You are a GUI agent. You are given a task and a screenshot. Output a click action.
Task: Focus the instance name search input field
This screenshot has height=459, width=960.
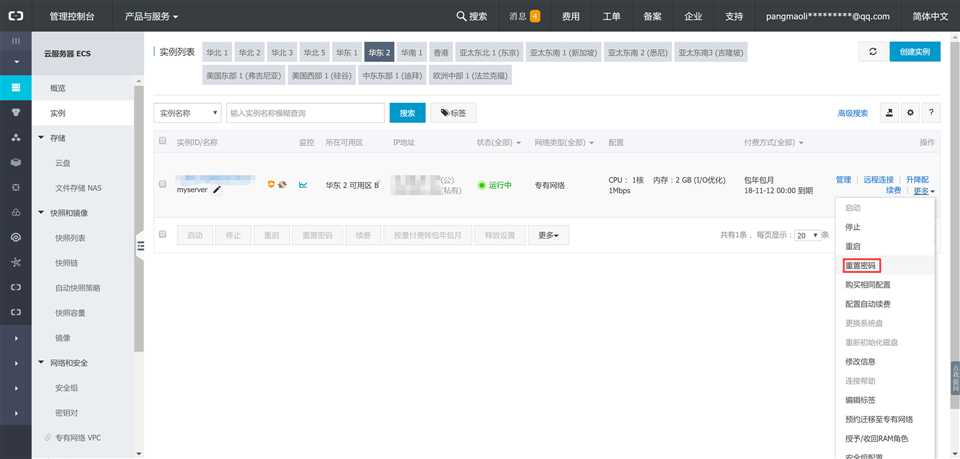[306, 113]
